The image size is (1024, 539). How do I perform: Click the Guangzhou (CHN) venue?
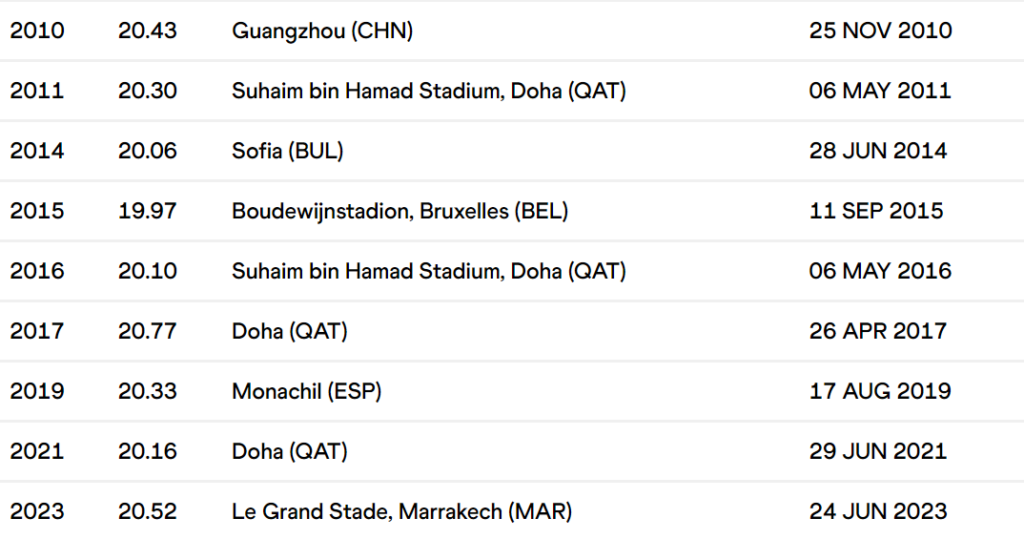[x=322, y=31]
